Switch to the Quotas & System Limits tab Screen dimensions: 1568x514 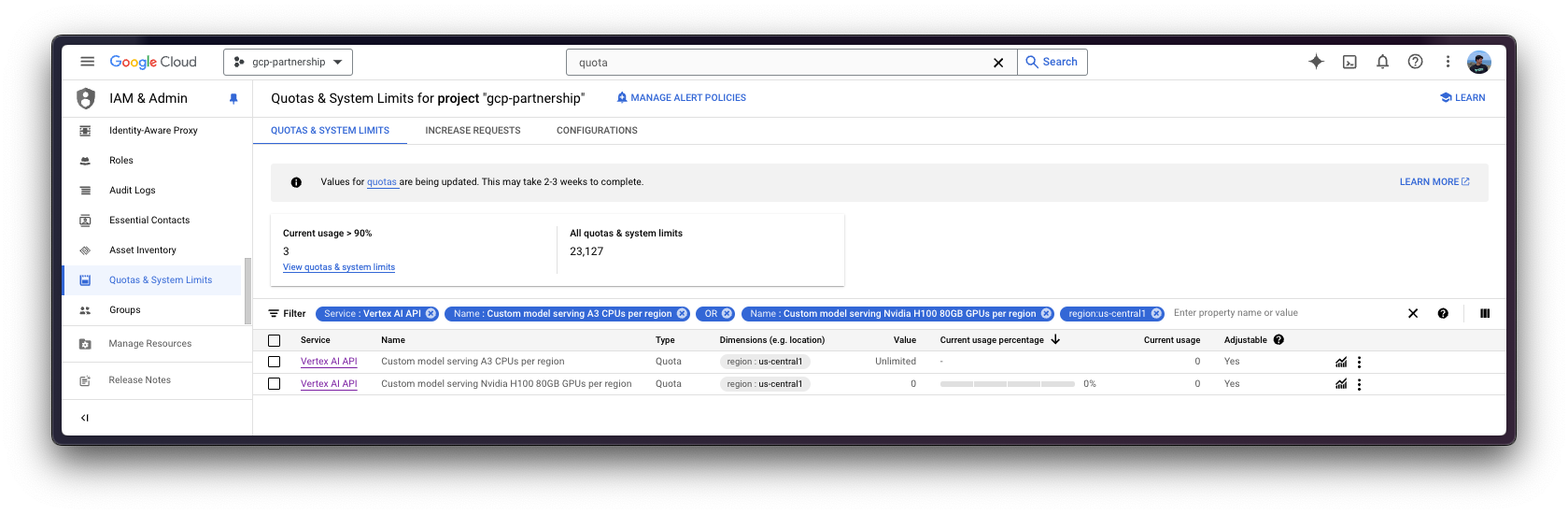point(330,131)
